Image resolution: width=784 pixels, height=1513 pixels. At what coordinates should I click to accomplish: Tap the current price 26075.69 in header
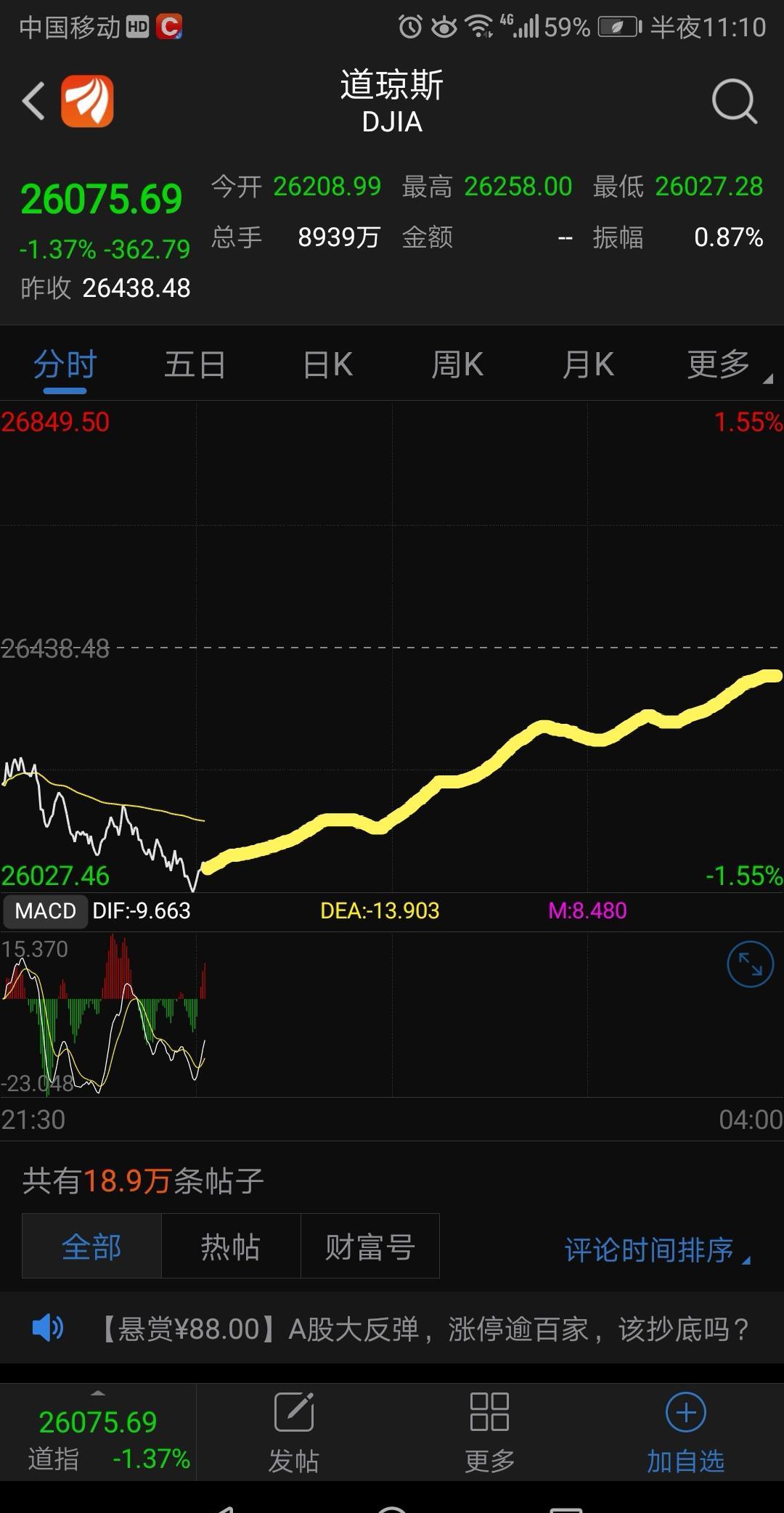[x=101, y=200]
